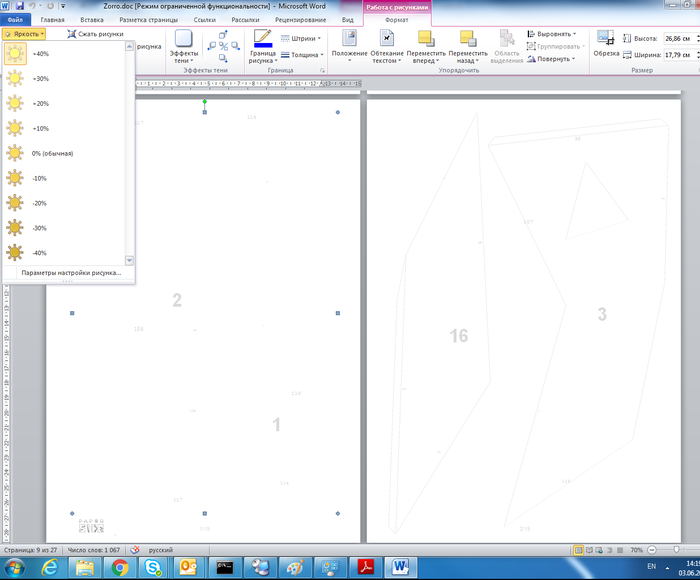Switch to the Вставка ribbon tab
This screenshot has width=700, height=580.
coord(91,19)
